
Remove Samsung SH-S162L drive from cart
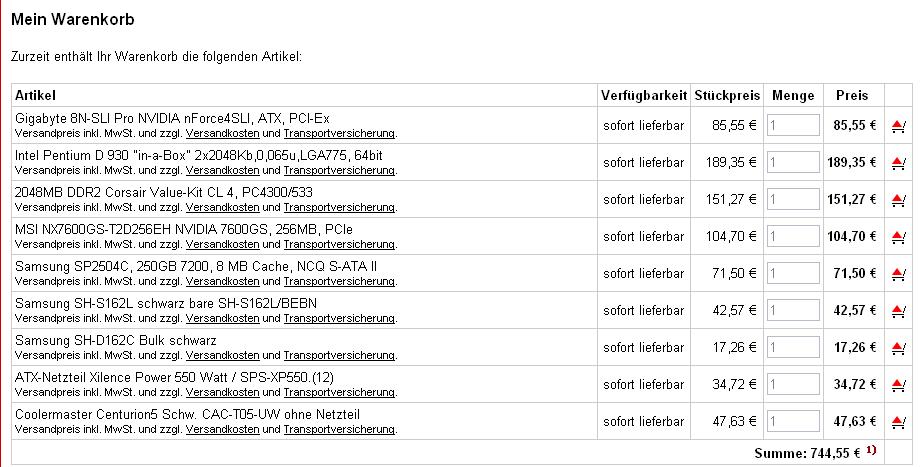point(898,311)
